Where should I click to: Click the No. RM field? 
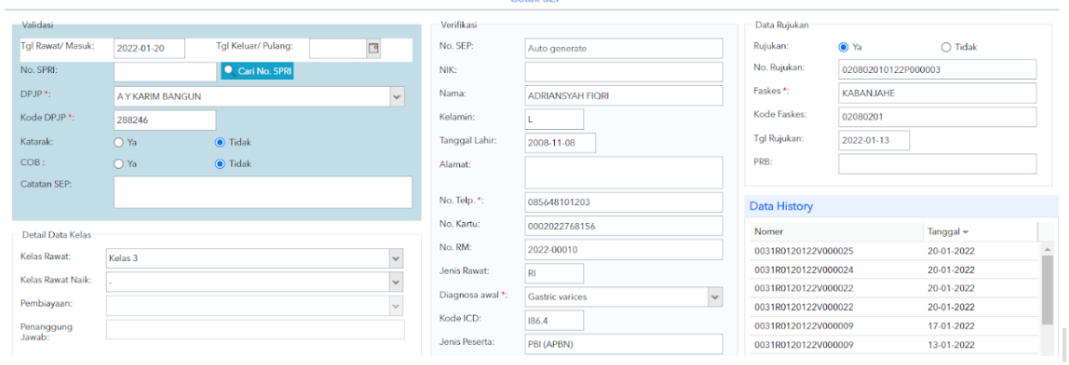tap(624, 250)
